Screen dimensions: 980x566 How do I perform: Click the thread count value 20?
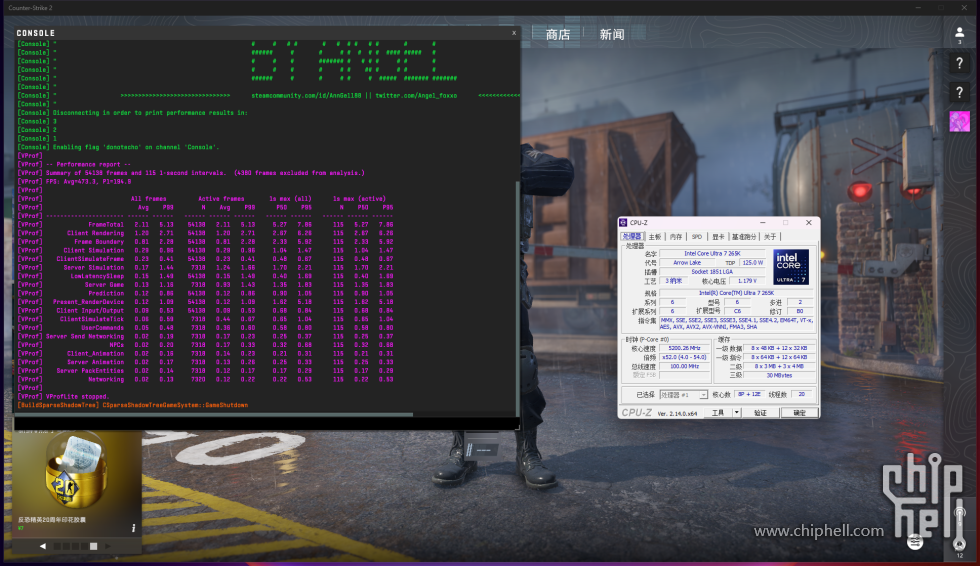coord(801,394)
